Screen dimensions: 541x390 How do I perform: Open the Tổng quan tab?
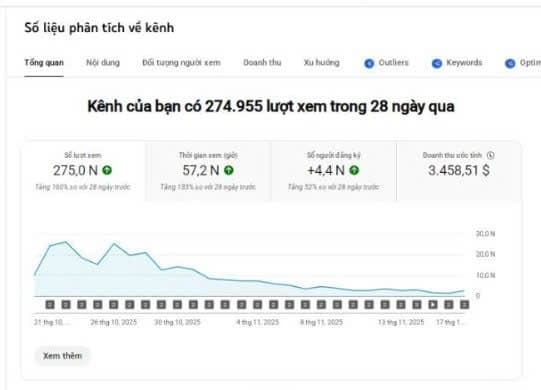pos(44,63)
